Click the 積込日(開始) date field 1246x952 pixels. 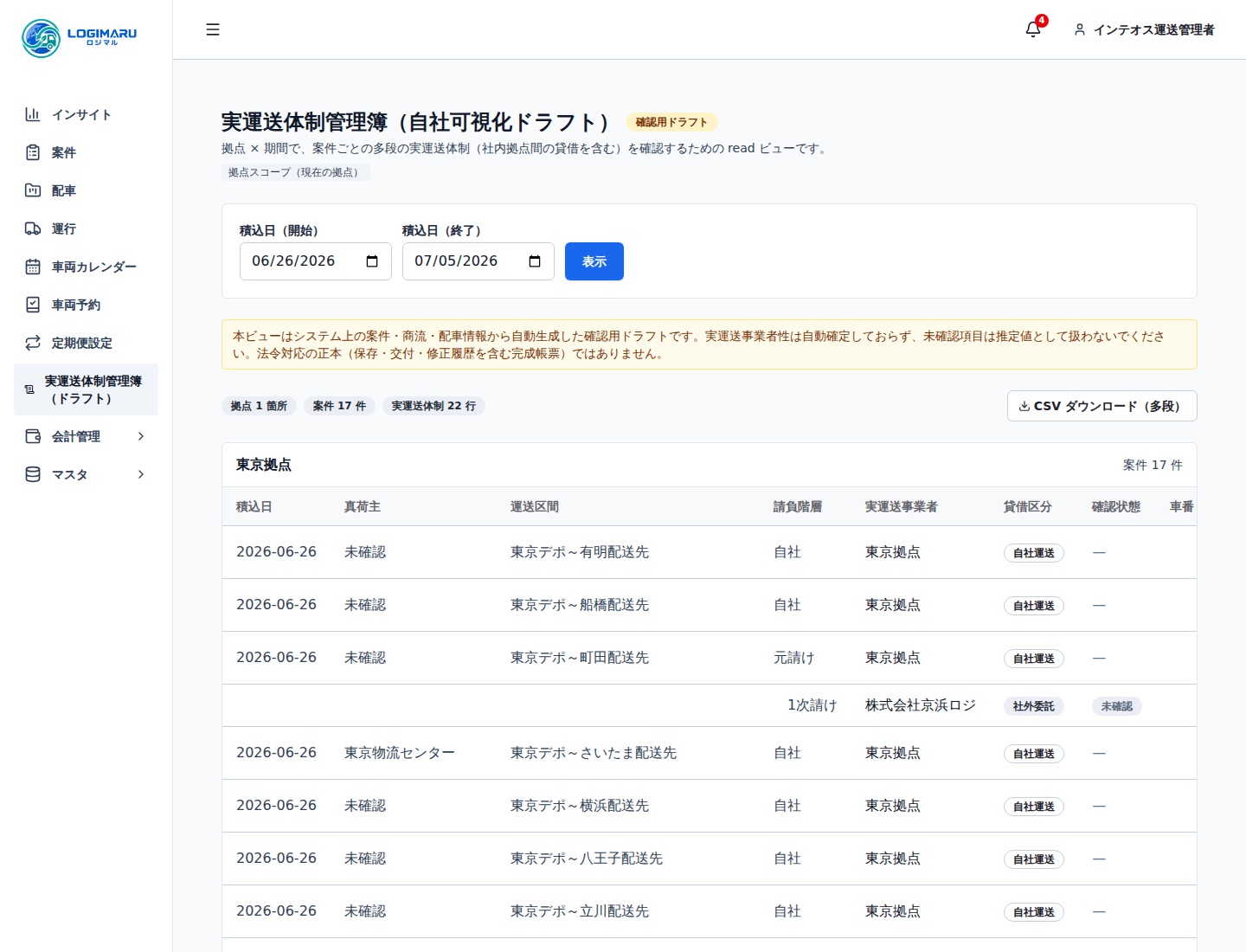tap(316, 261)
